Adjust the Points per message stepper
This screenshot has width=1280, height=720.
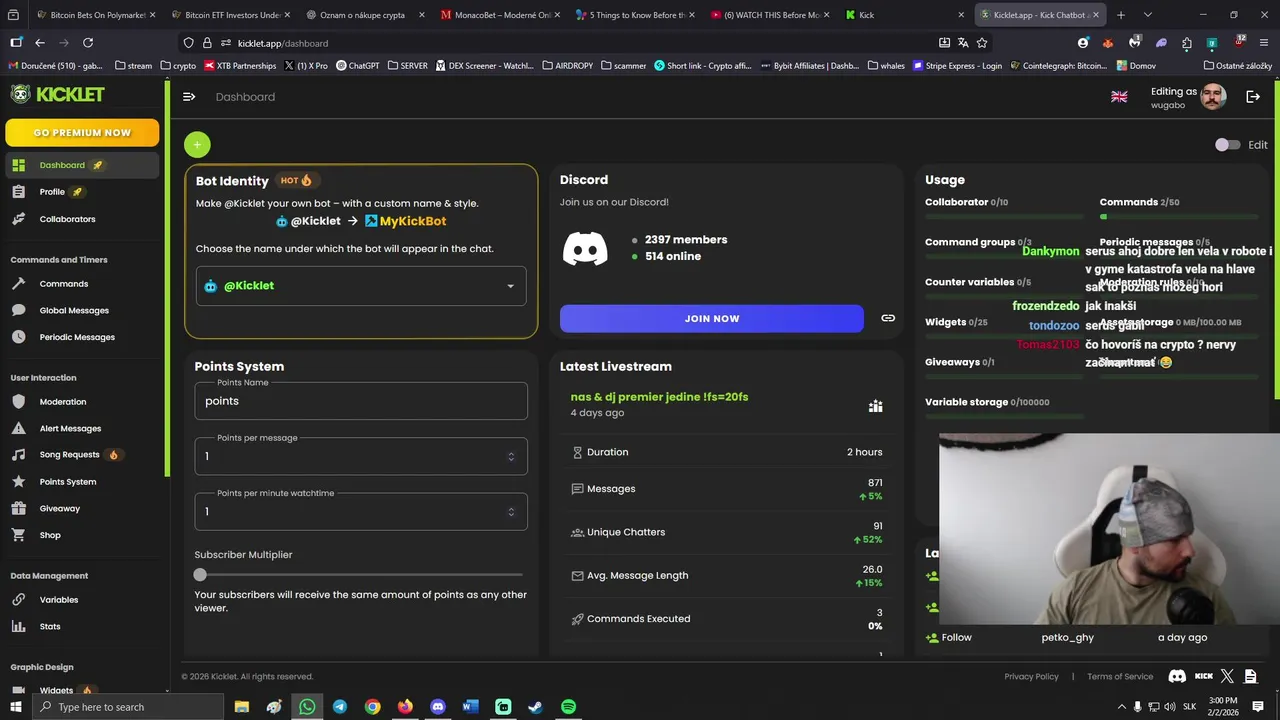[x=511, y=457]
